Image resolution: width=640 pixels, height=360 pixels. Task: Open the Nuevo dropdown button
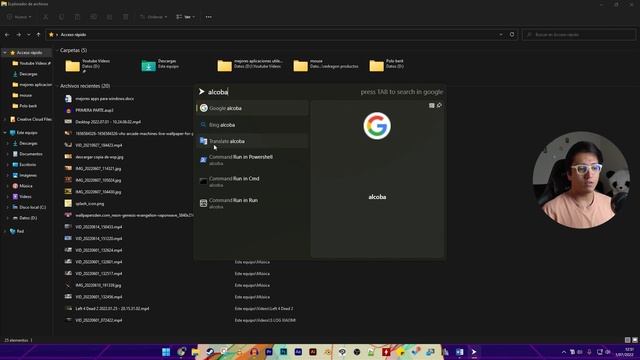tap(19, 17)
